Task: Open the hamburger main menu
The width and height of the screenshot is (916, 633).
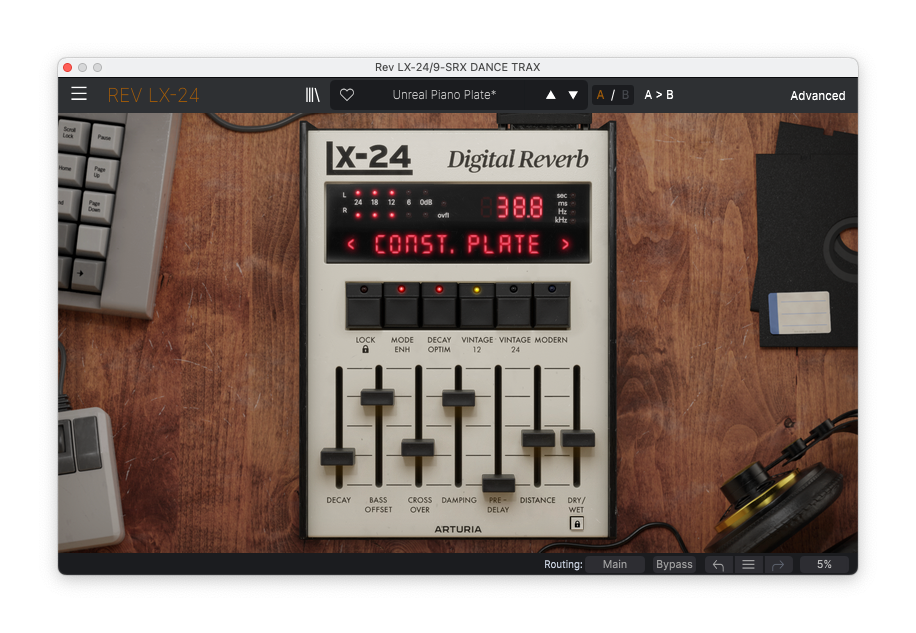Action: pos(79,95)
